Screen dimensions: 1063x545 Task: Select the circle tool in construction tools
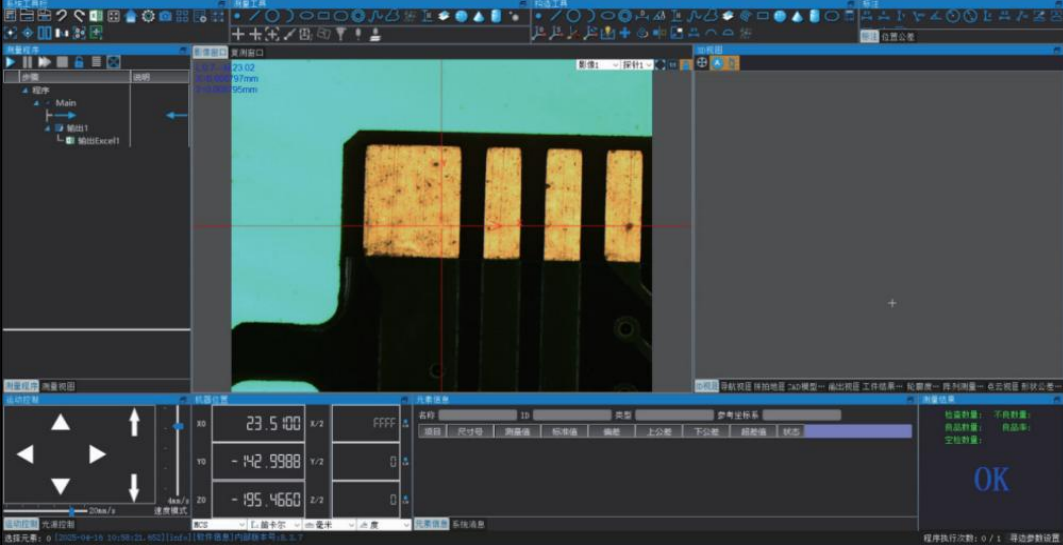click(574, 16)
